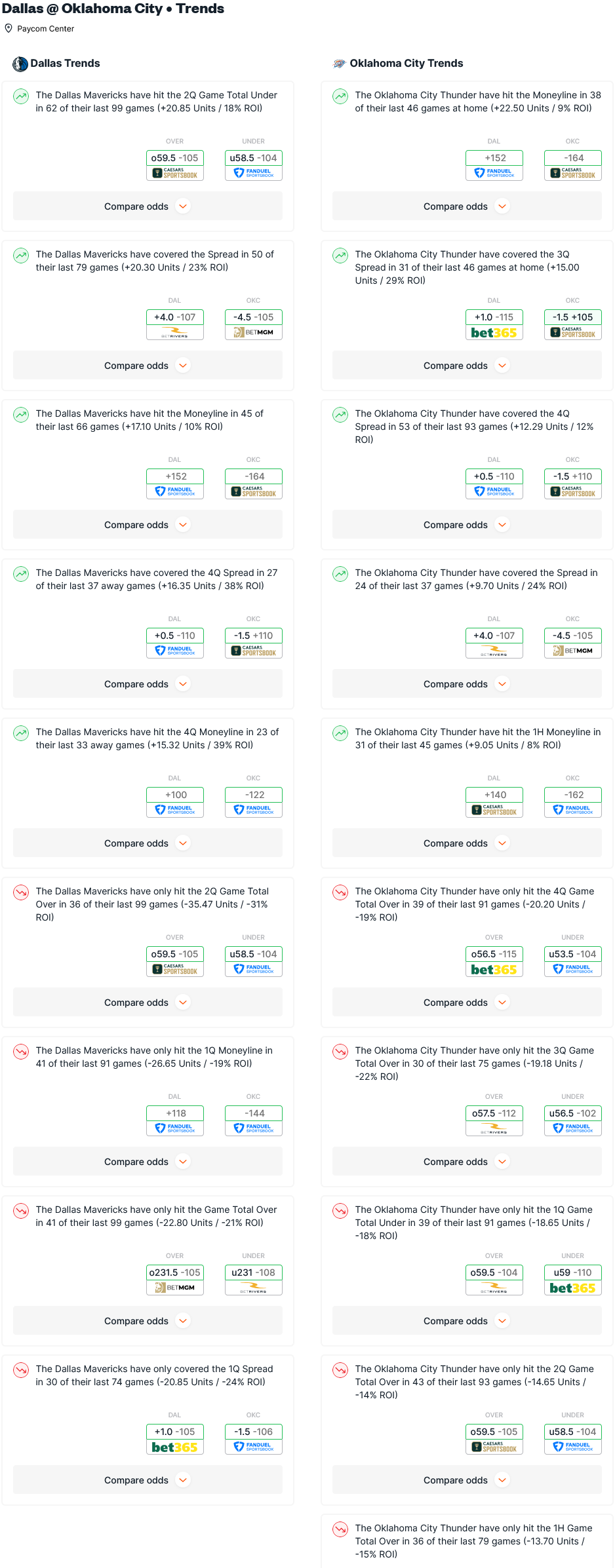Click Caesars Sportsbook logo under o59.5 -105 first card
Viewport: 615px width, 1568px height.
(175, 174)
